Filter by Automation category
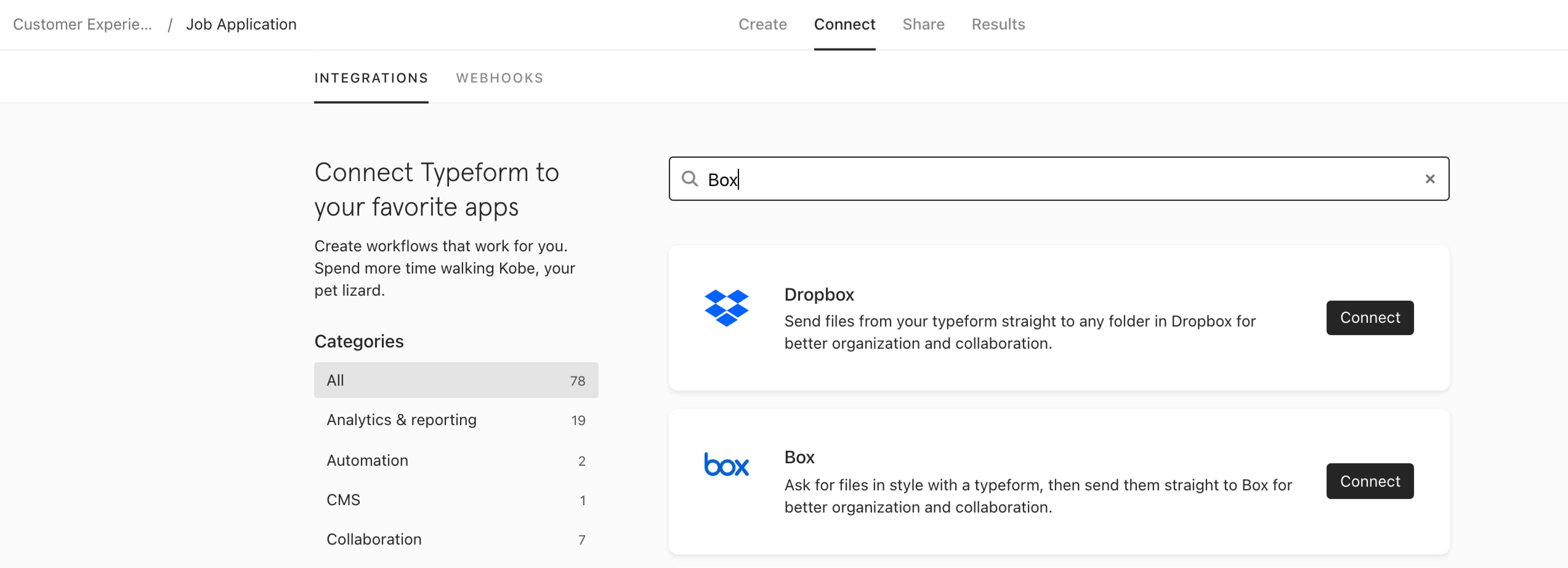 pos(456,460)
